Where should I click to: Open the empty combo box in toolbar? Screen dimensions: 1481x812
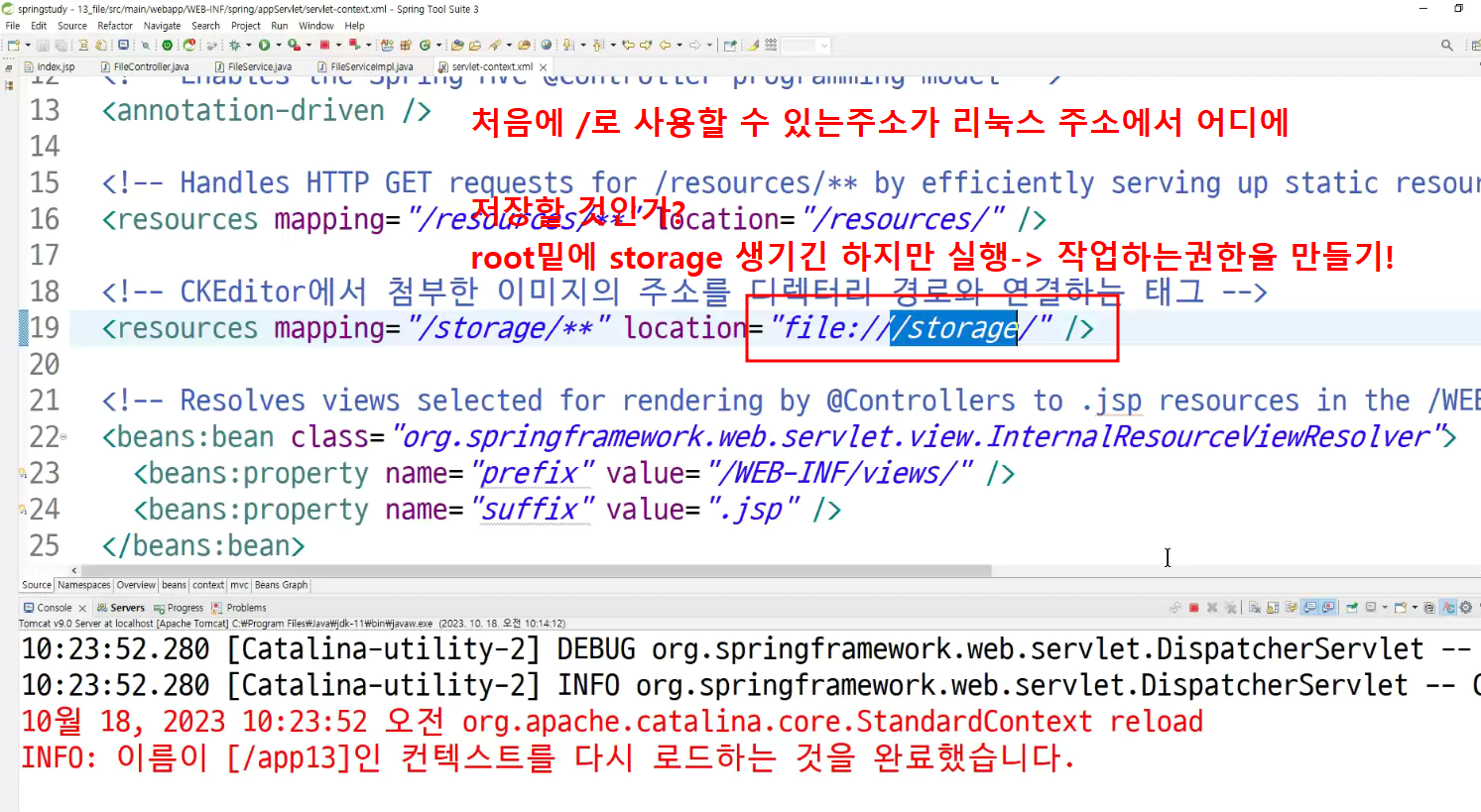point(805,45)
